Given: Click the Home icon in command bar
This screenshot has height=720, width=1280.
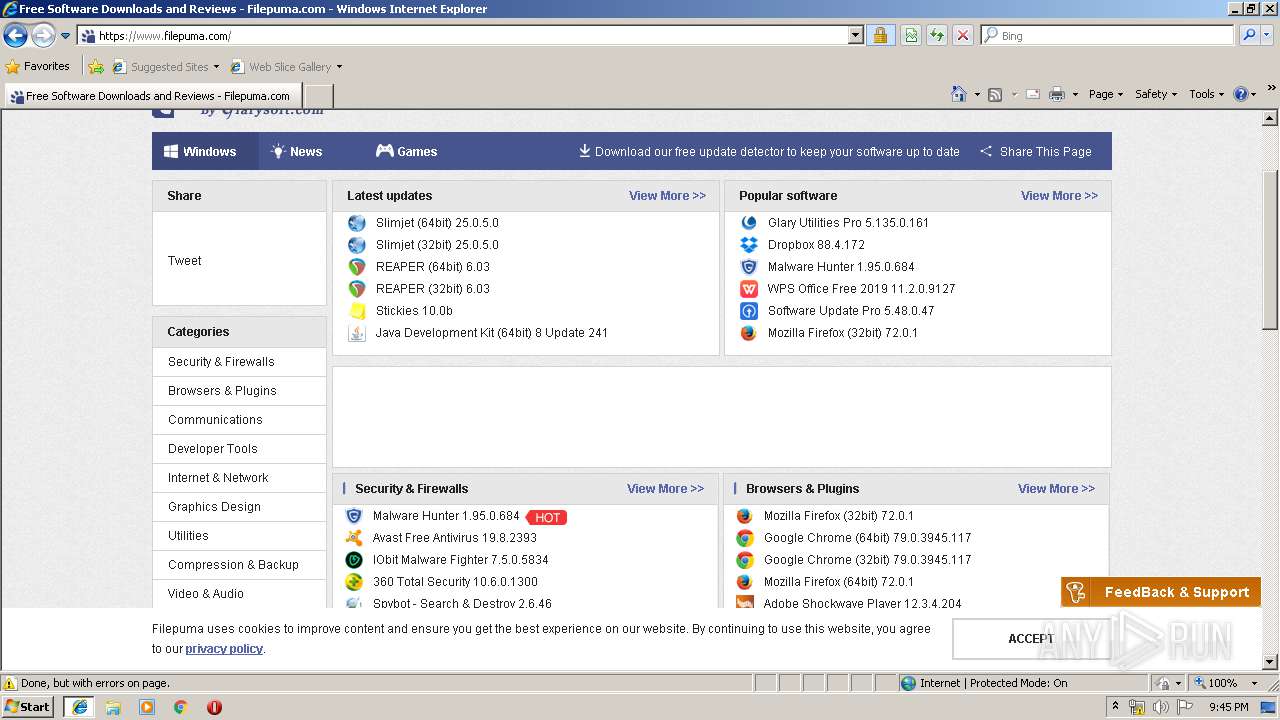Looking at the screenshot, I should click(x=958, y=94).
